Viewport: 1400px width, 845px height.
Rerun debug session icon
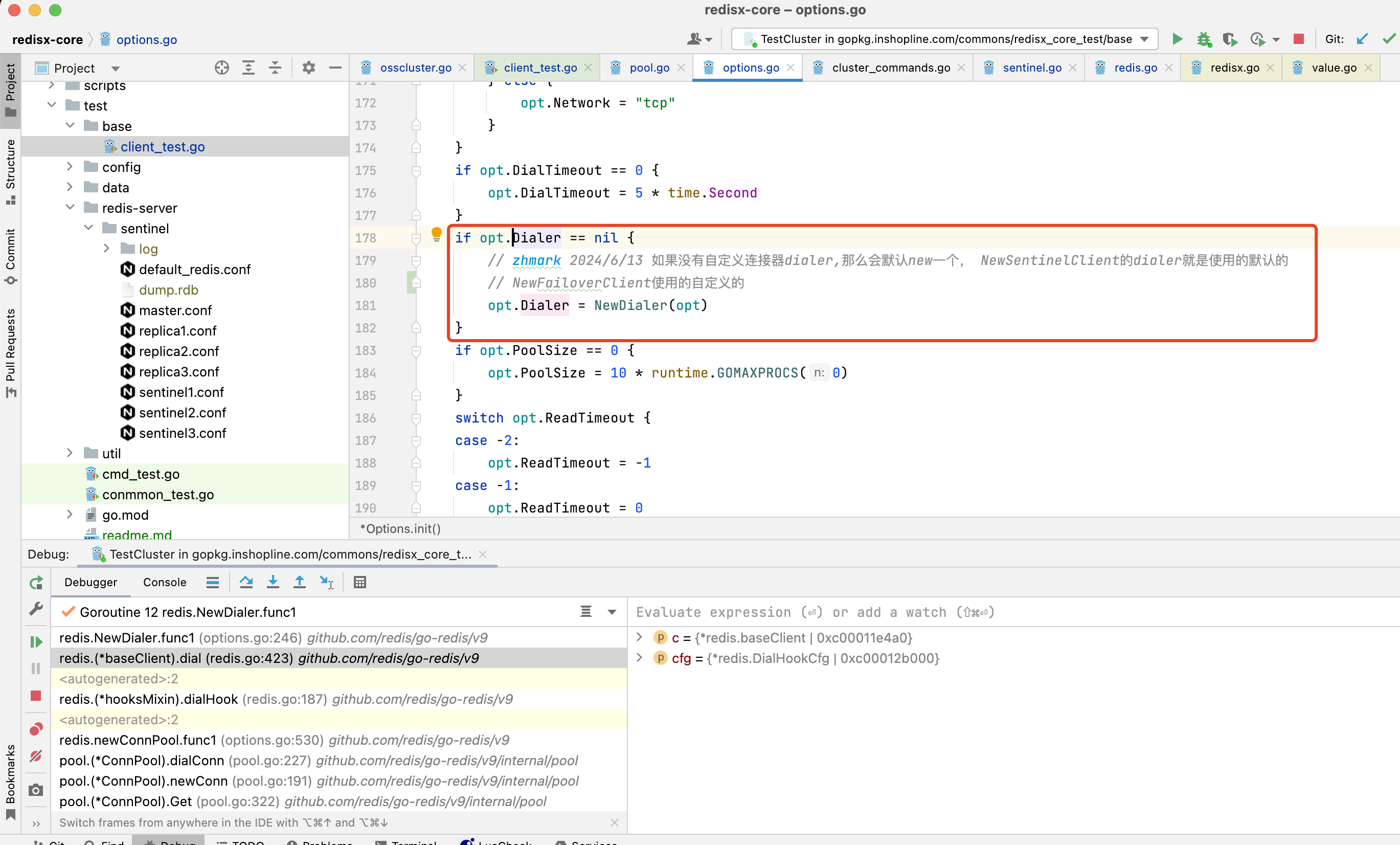click(36, 583)
